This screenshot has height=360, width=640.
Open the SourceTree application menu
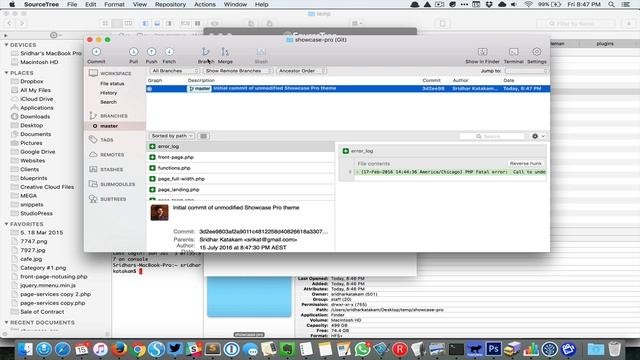(x=41, y=4)
